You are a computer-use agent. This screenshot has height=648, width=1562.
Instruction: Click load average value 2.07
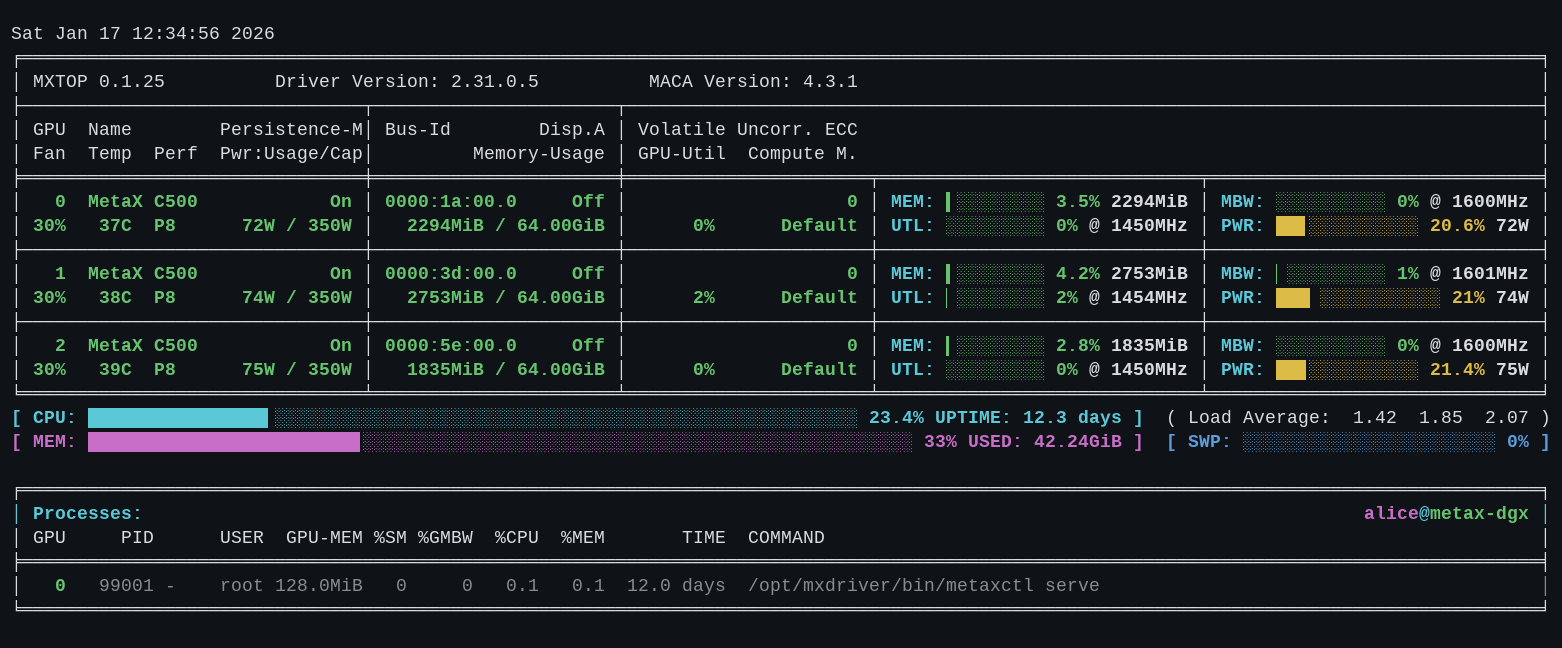point(1506,418)
